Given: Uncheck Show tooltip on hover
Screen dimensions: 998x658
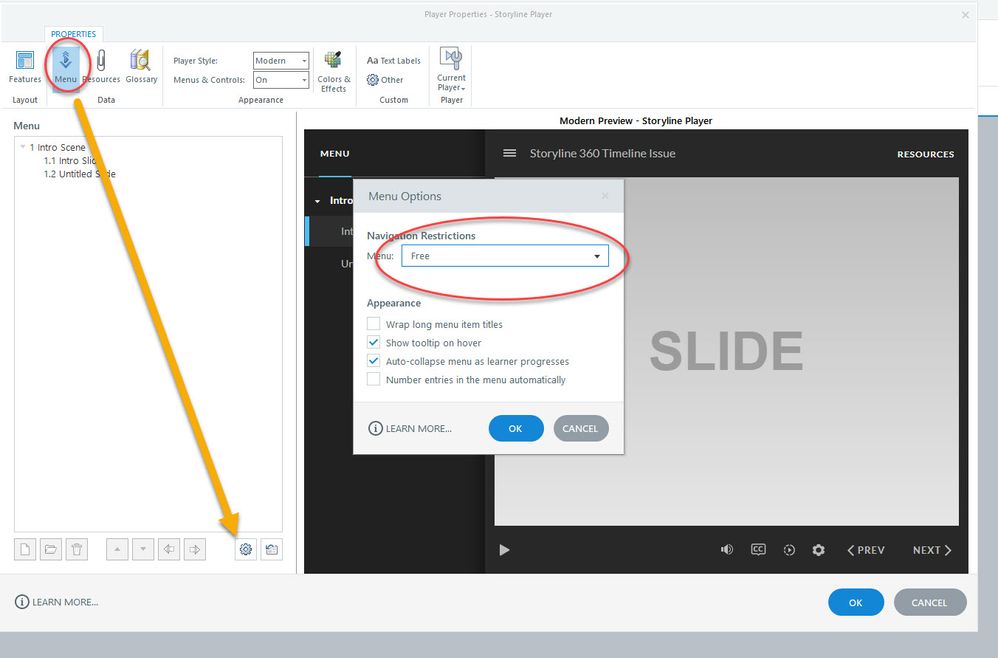Looking at the screenshot, I should tap(374, 343).
